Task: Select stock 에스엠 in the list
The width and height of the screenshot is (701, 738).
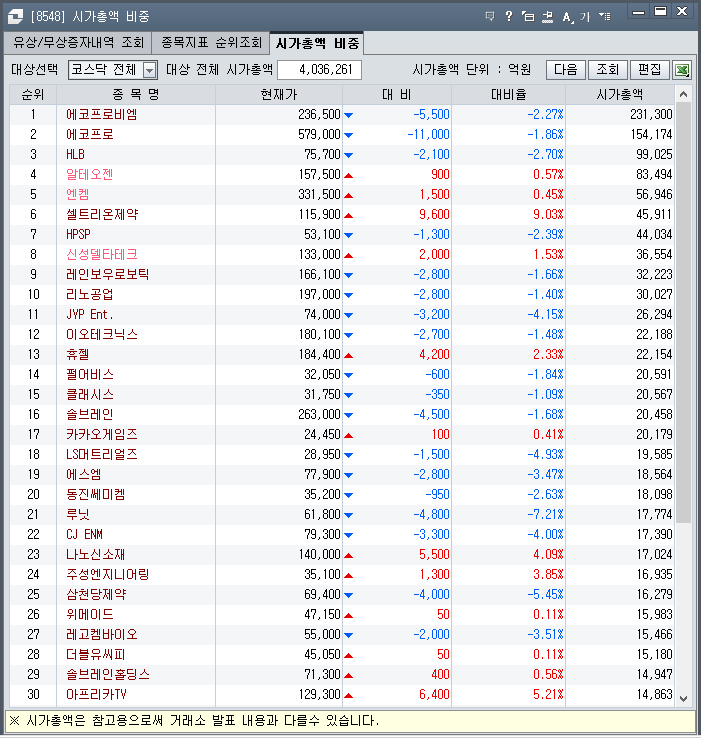Action: click(84, 474)
